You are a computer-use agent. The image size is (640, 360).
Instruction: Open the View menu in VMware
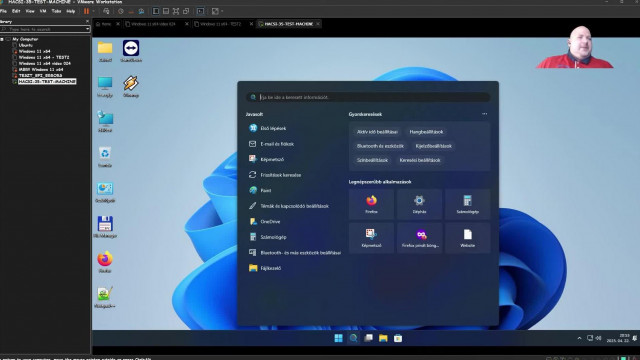pos(30,11)
